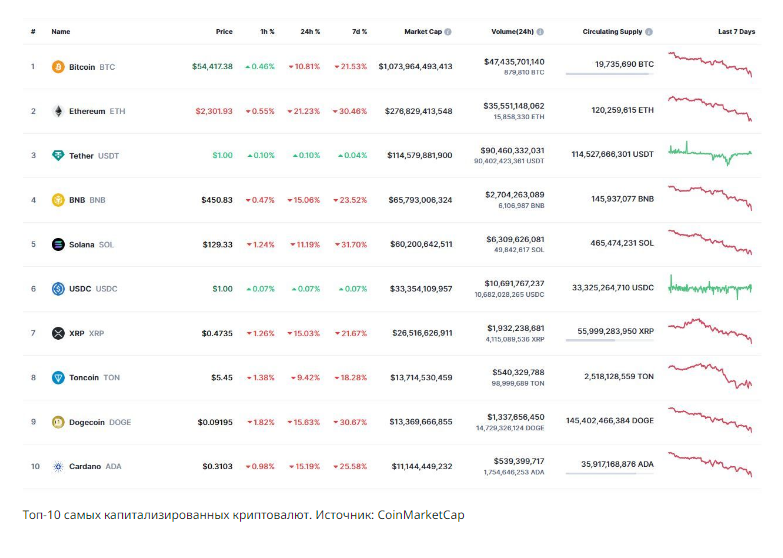Click the Bitcoin coin logo icon
783x558 pixels.
[x=58, y=66]
